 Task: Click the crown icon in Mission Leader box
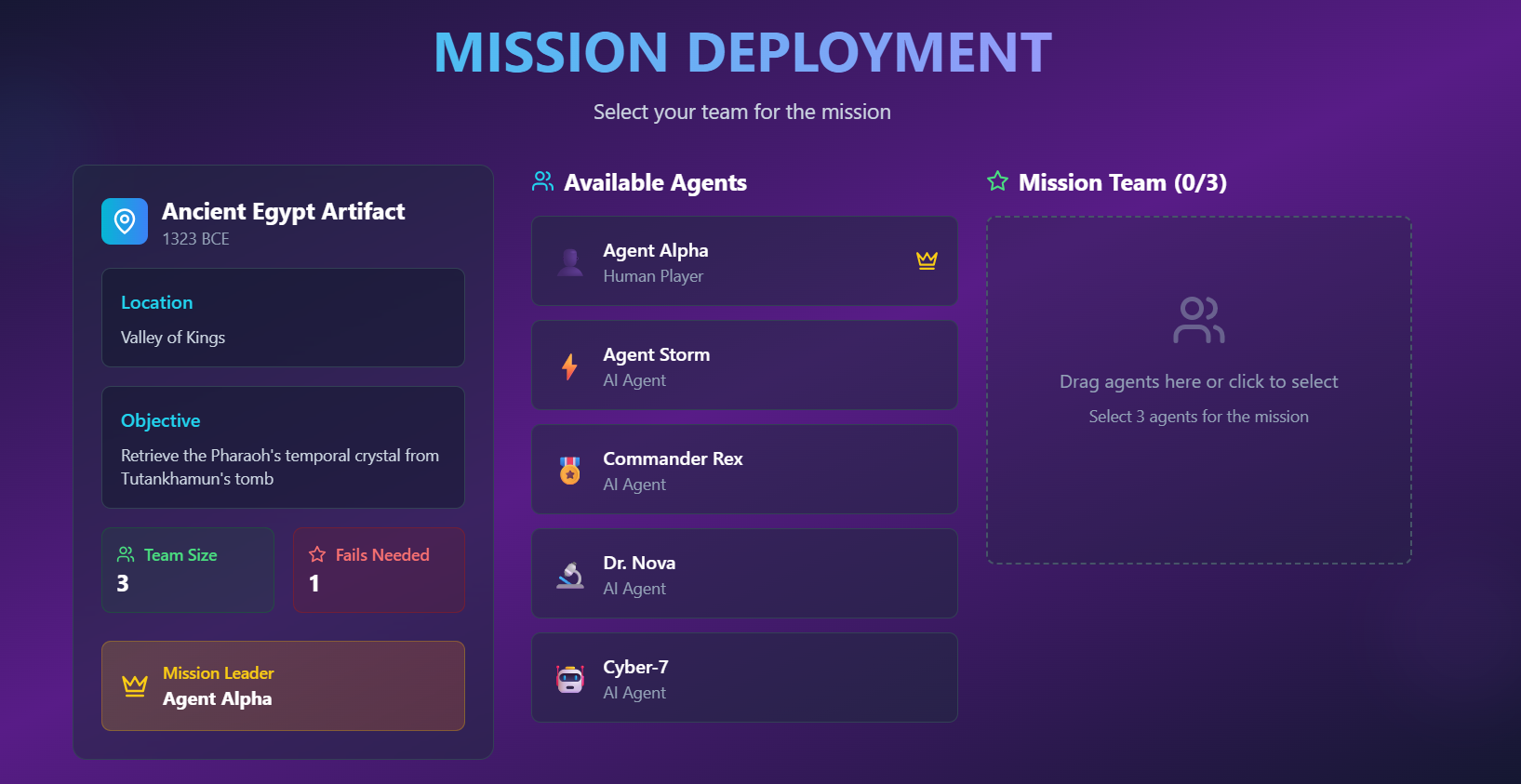point(135,685)
